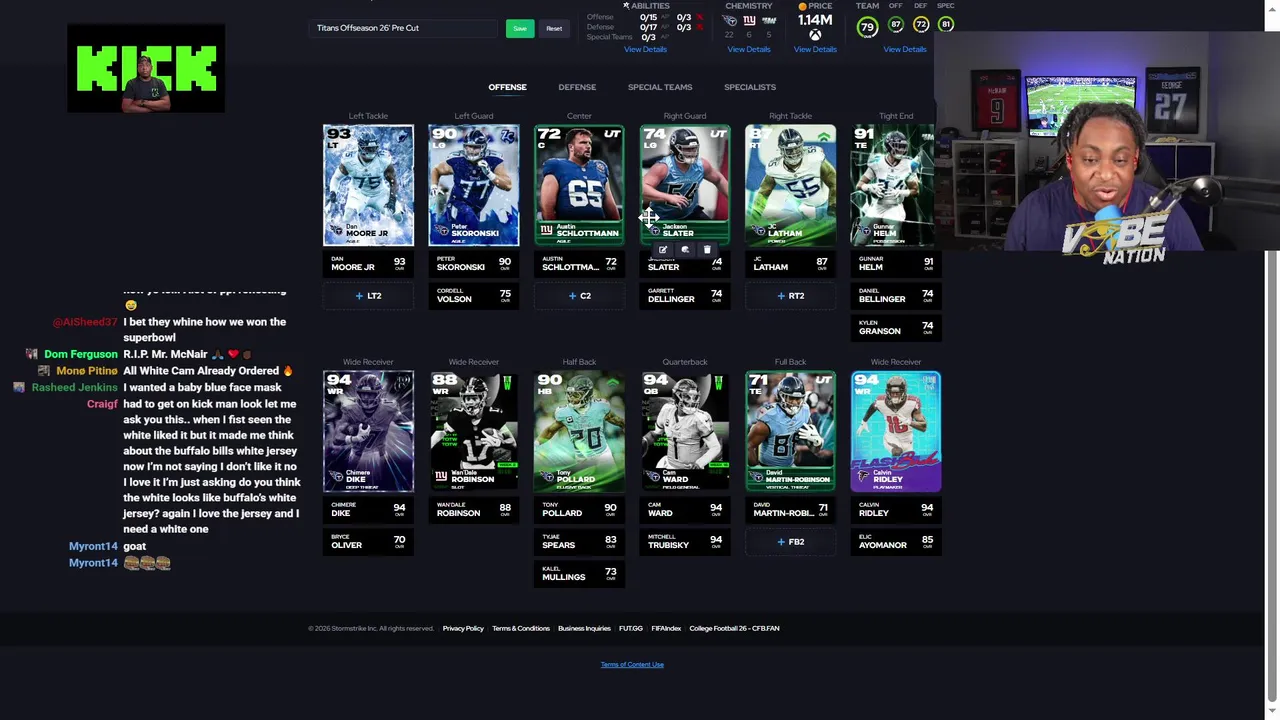Click the Rasheed Jenkins chat username
The height and width of the screenshot is (720, 1280).
pos(75,387)
